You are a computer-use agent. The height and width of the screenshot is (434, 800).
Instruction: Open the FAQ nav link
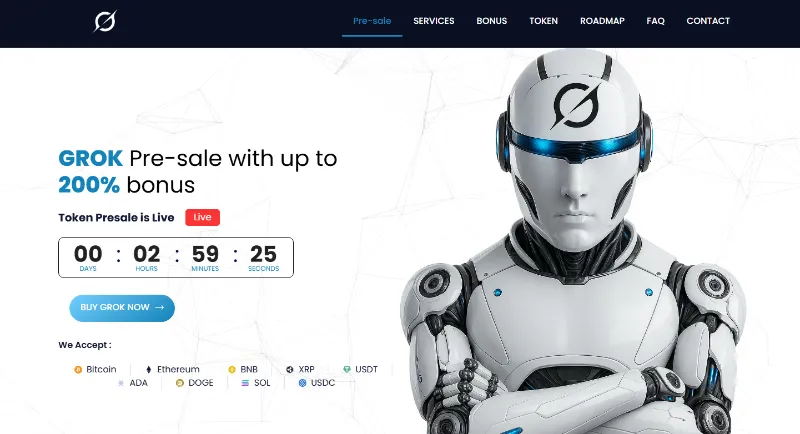[x=656, y=21]
